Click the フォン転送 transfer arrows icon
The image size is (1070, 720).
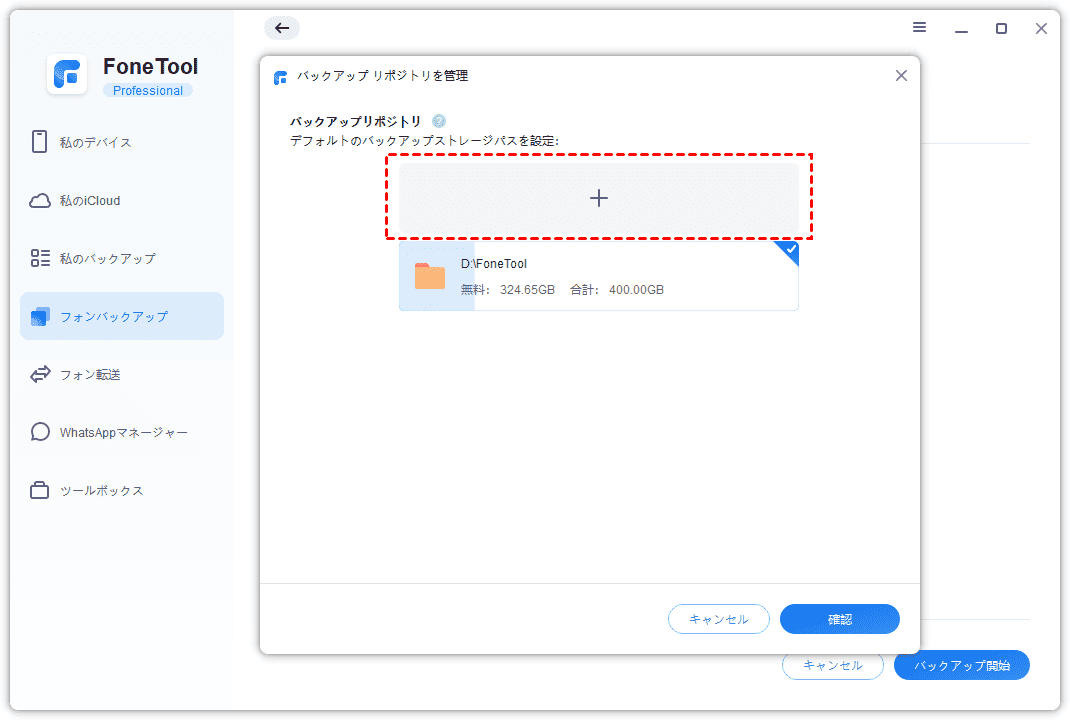coord(40,375)
